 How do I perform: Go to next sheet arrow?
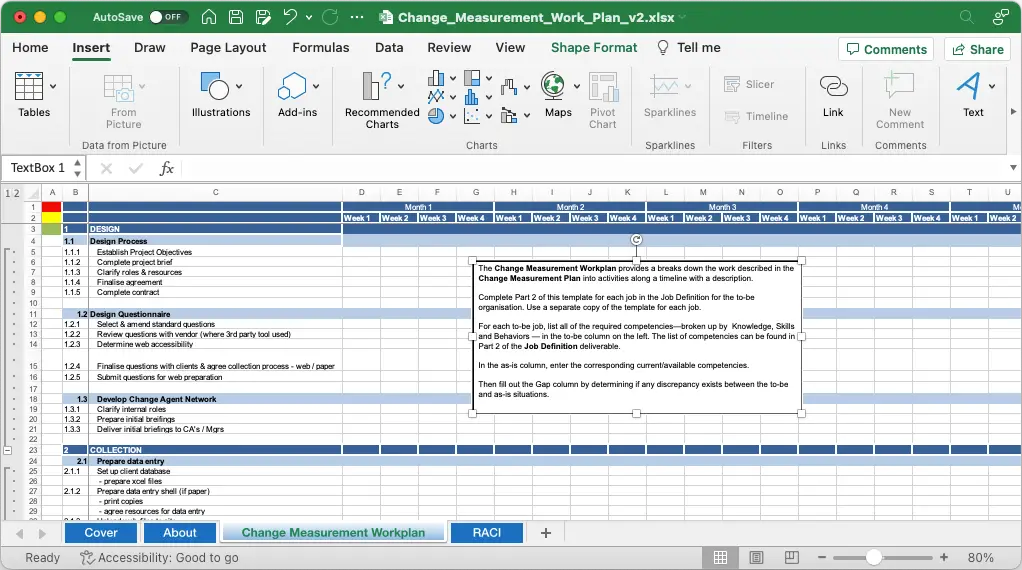pyautogui.click(x=42, y=534)
